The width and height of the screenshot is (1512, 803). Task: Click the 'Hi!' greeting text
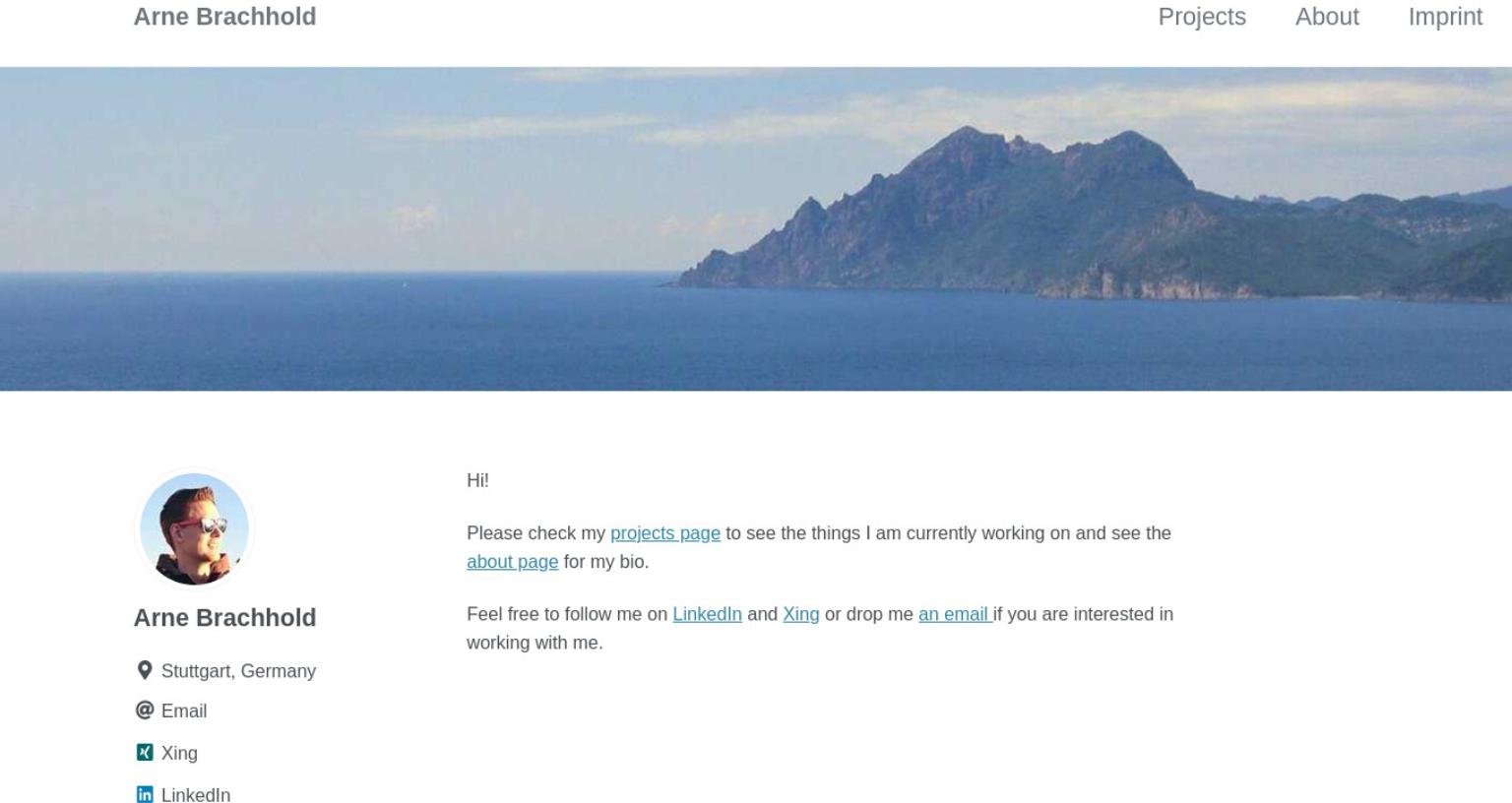(477, 480)
